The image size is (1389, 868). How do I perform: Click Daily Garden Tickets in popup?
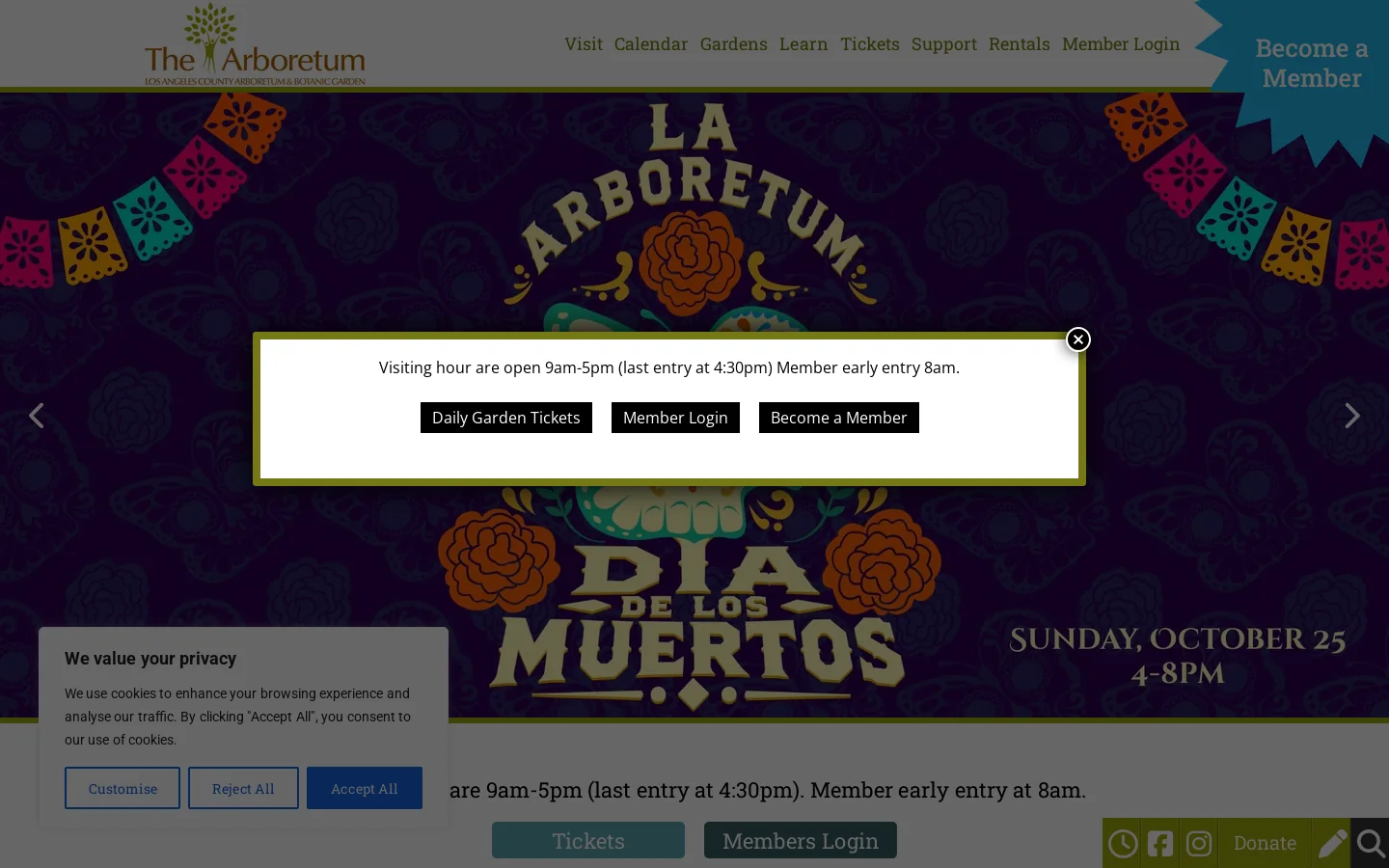click(506, 418)
